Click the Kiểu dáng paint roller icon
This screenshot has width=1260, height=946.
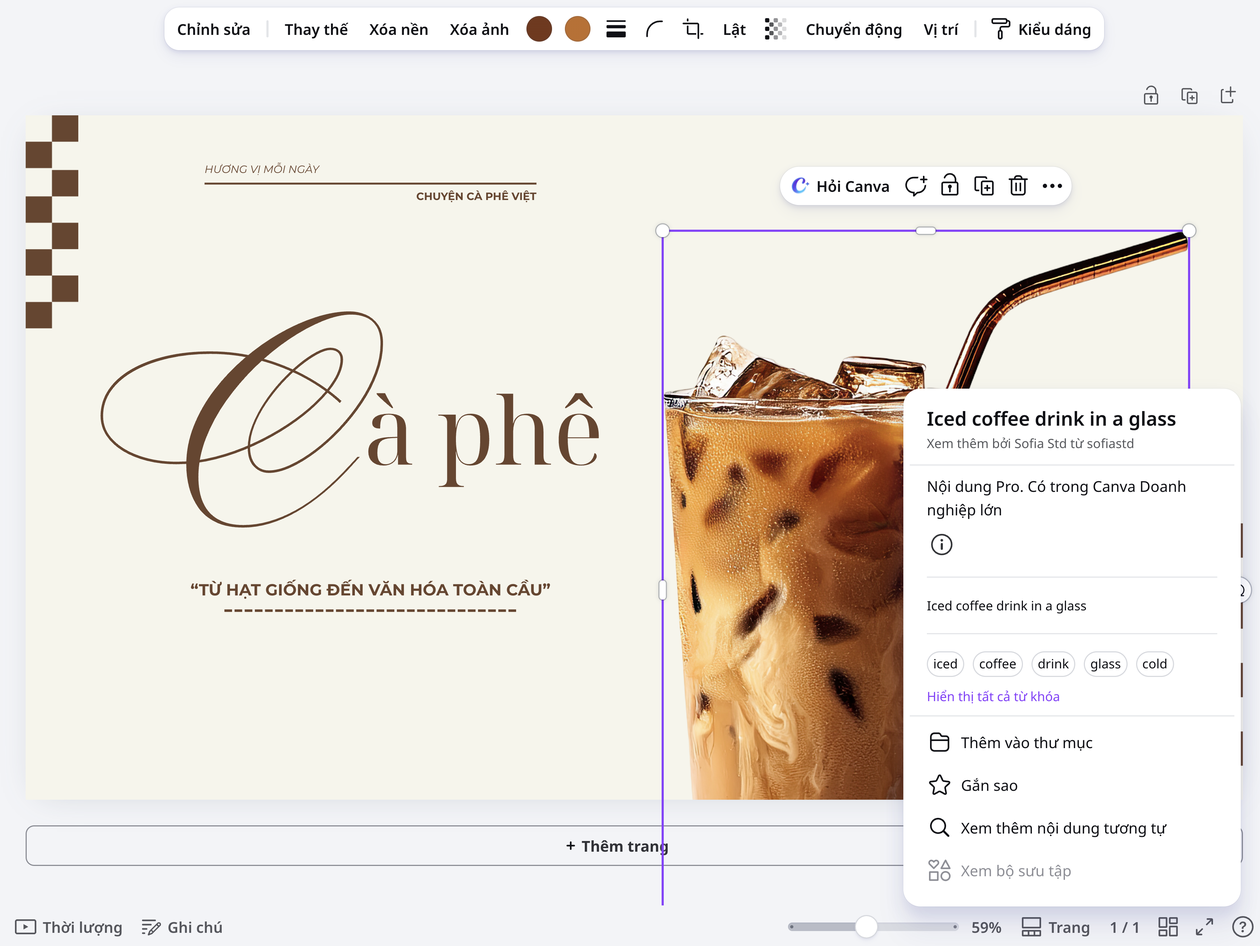click(x=1000, y=29)
